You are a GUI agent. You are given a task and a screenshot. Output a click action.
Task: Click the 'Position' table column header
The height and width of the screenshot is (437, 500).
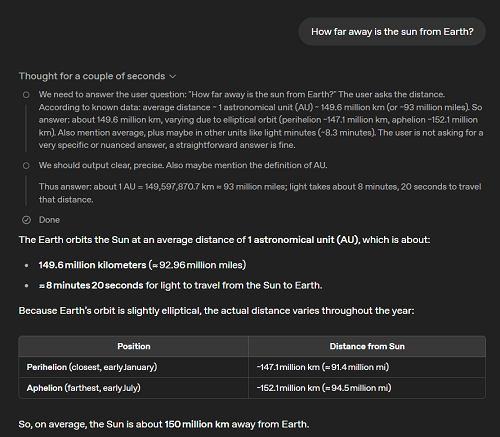tap(134, 346)
